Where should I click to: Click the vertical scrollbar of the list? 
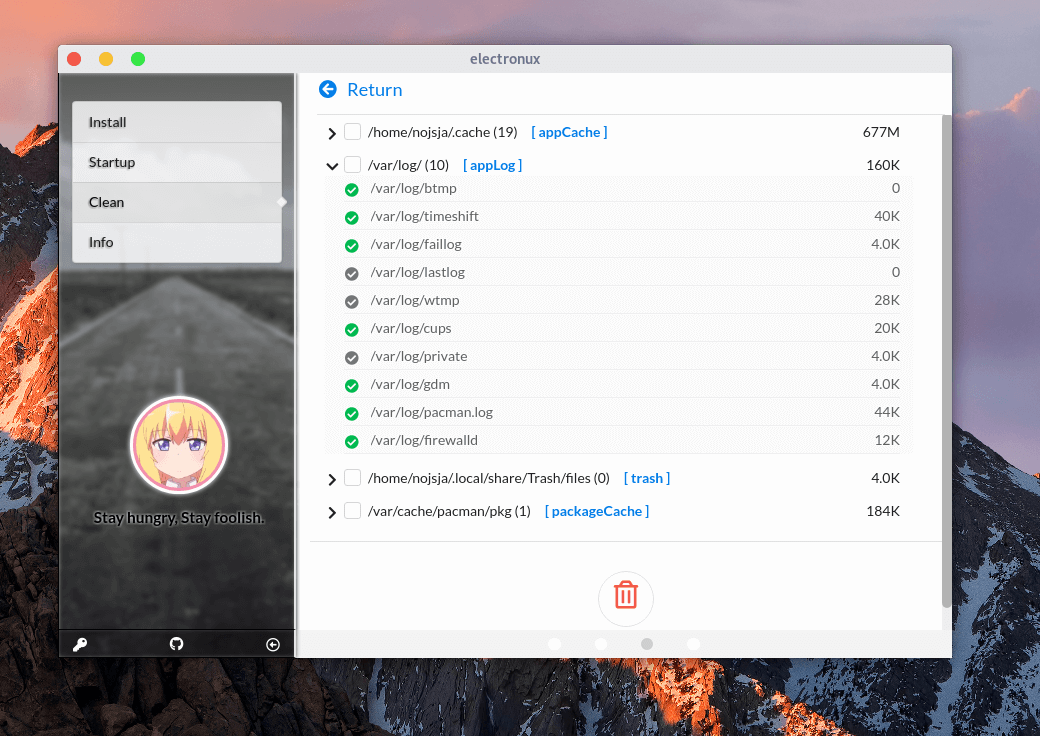point(946,360)
